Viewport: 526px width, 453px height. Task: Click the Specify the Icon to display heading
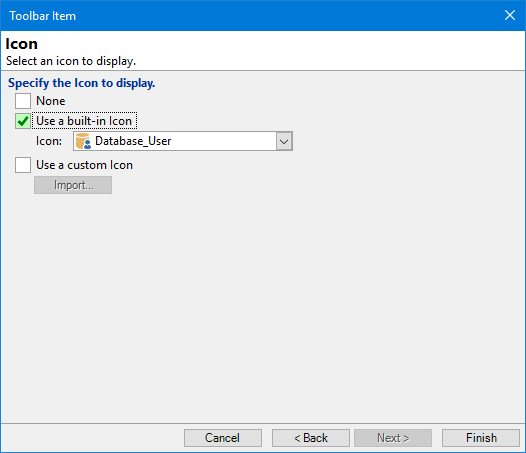pos(82,83)
